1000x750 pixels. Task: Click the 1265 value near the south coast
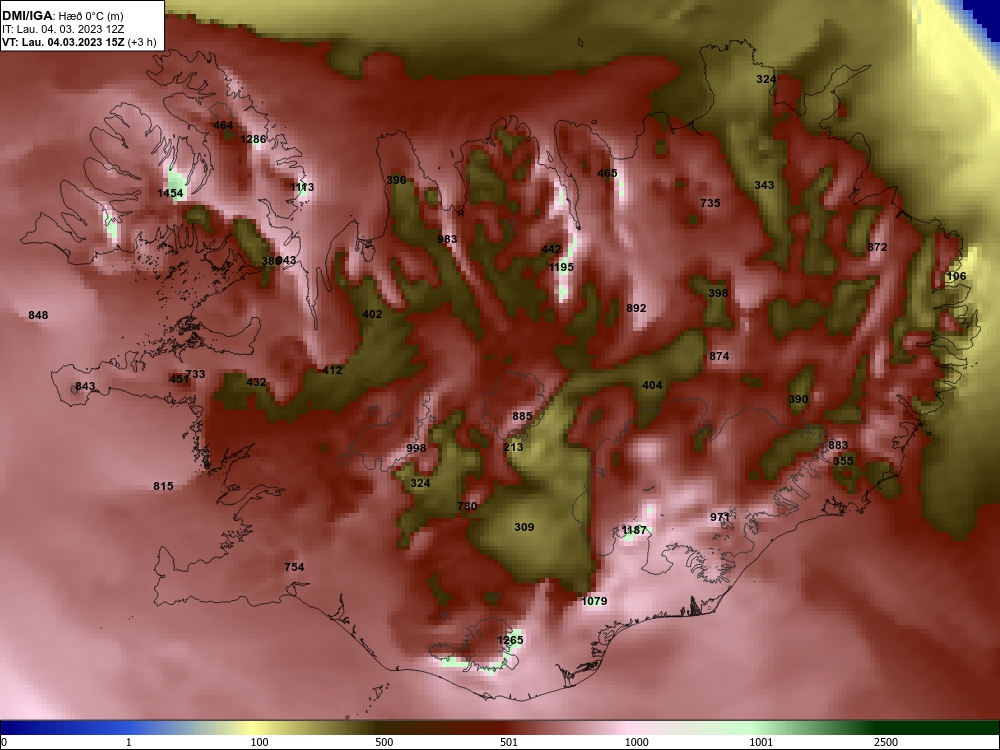(510, 640)
